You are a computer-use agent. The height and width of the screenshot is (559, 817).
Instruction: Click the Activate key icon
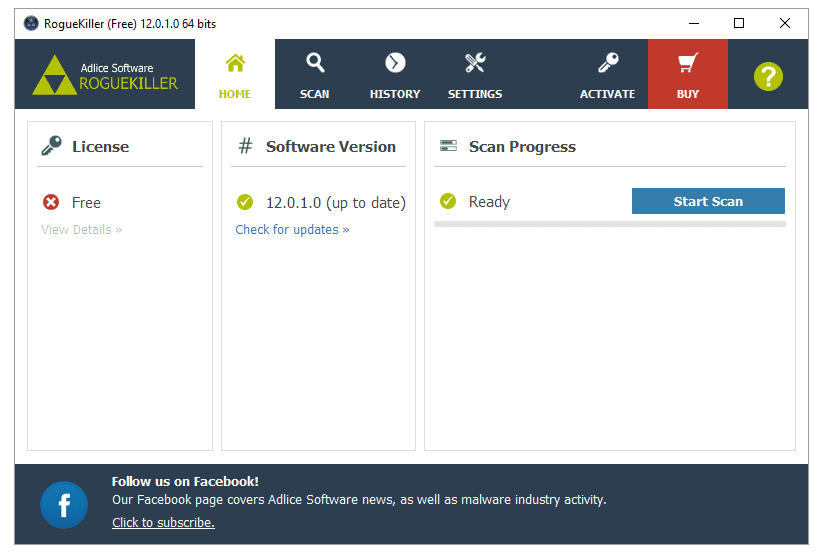point(607,64)
